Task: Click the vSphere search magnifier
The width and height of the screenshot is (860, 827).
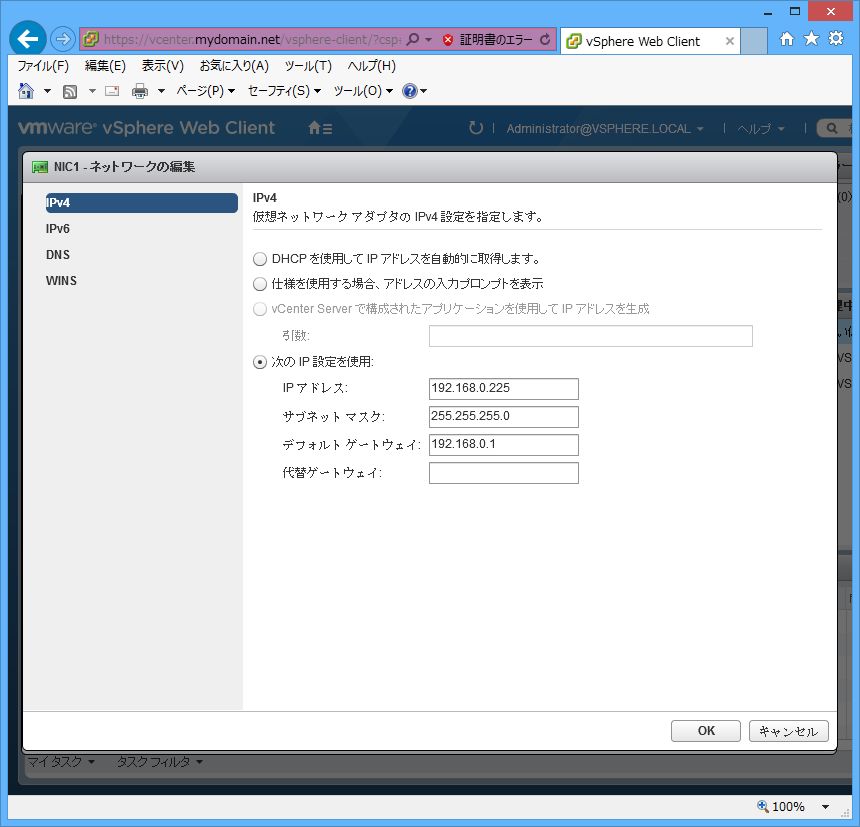Action: [x=831, y=128]
